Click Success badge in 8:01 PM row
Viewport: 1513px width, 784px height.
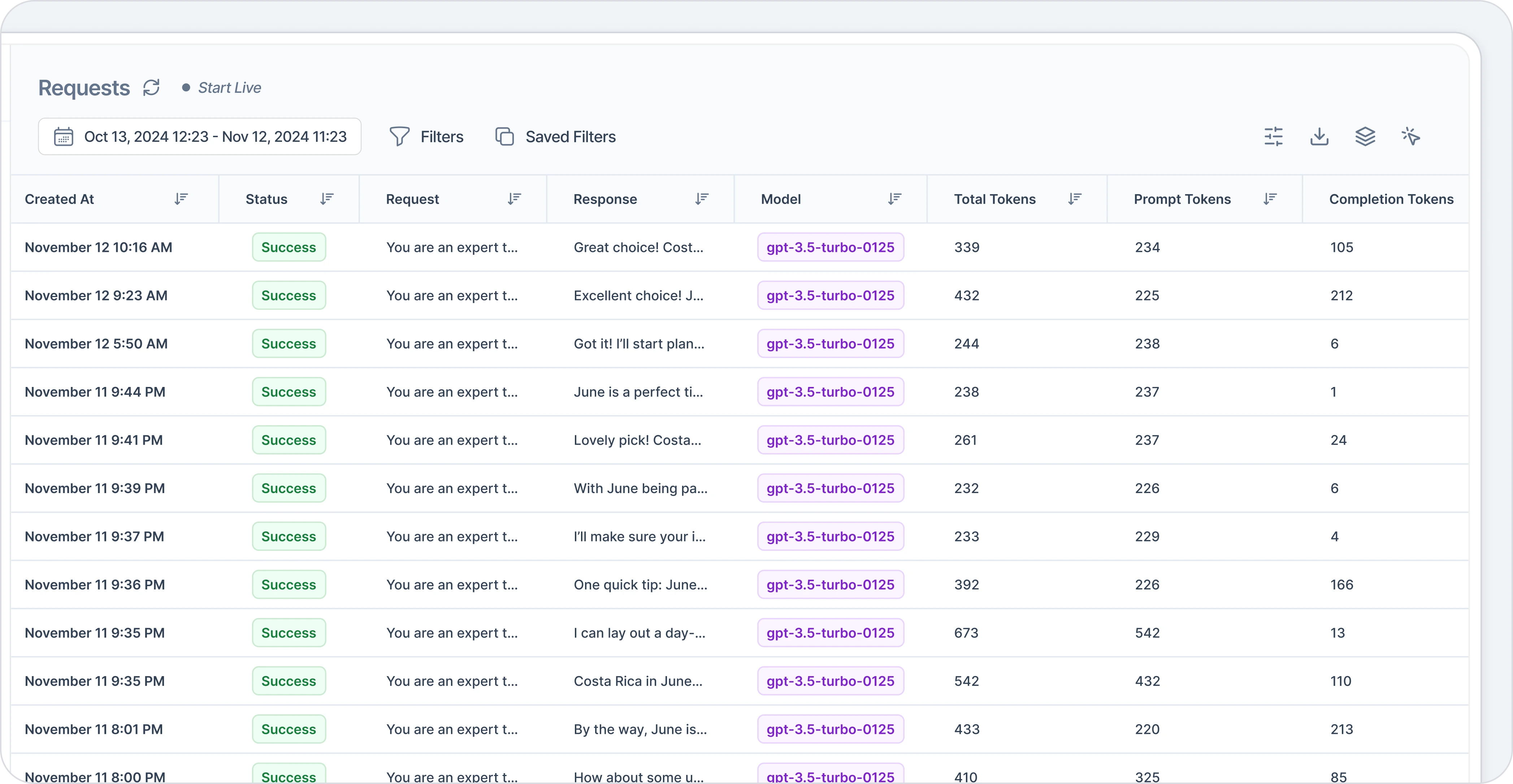289,729
